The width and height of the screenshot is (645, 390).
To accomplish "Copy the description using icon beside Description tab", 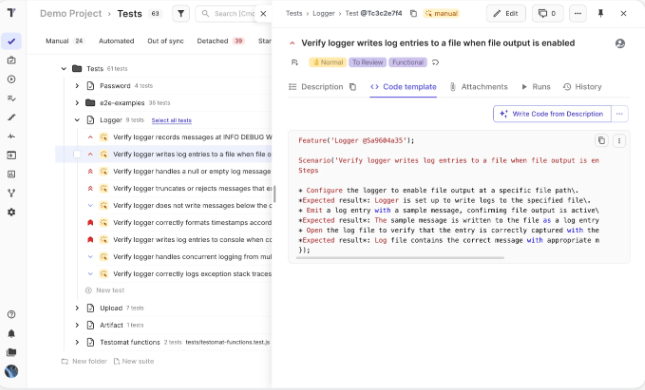I will point(353,87).
